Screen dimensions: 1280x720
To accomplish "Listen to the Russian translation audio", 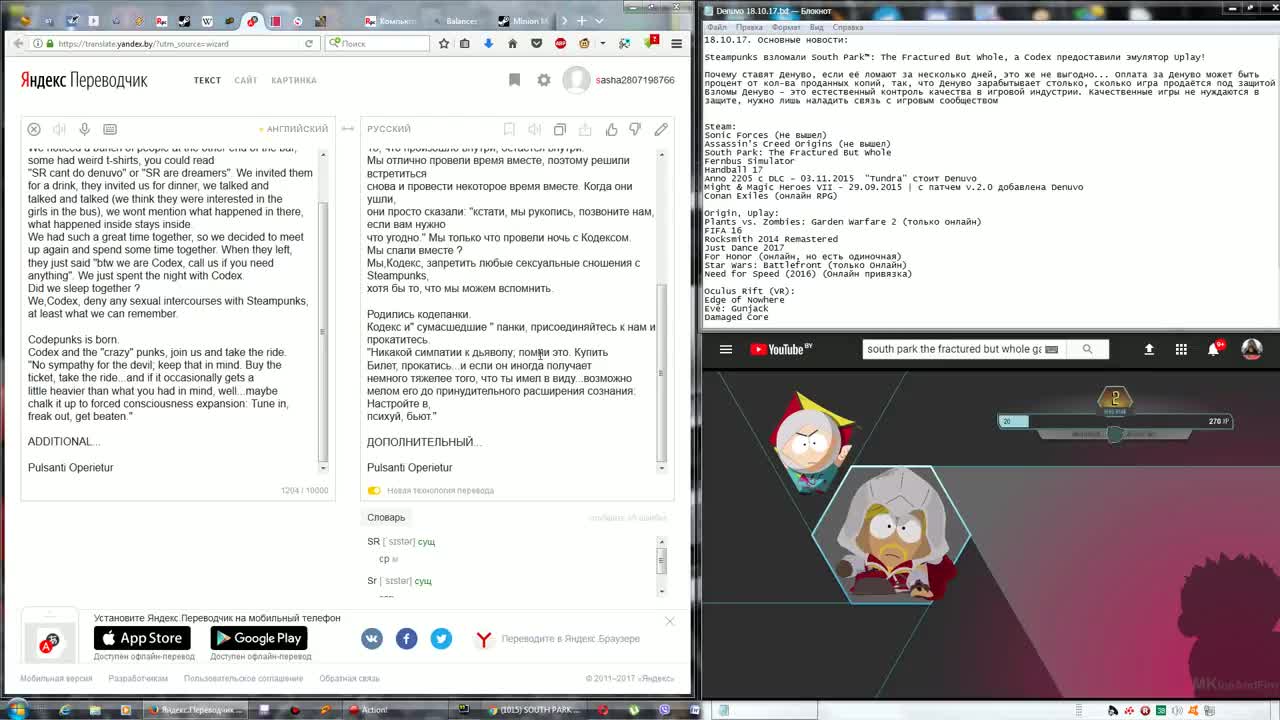I will 534,129.
